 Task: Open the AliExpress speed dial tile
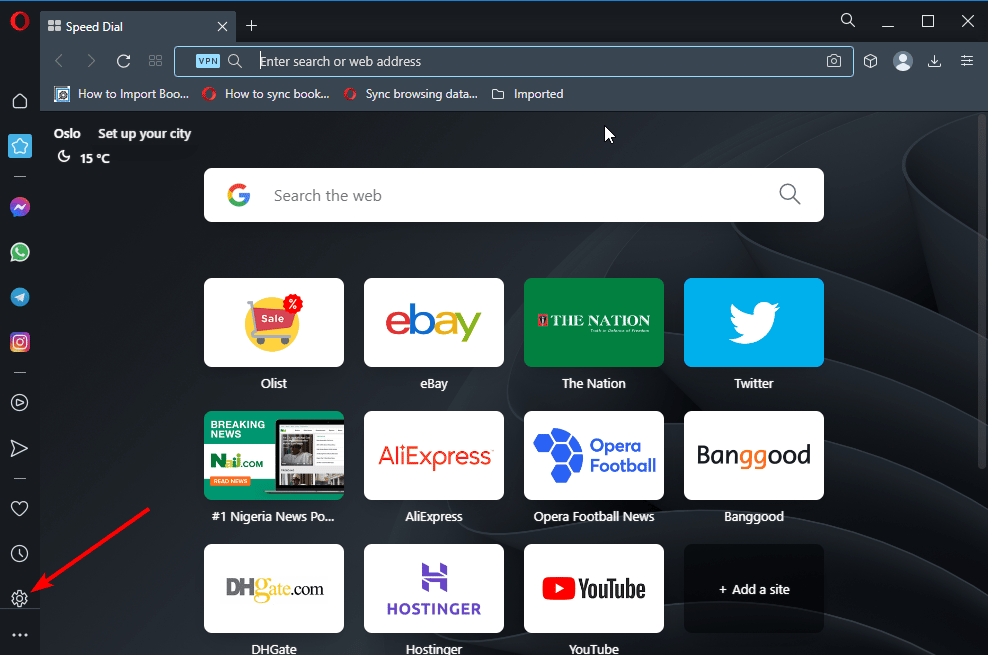434,455
